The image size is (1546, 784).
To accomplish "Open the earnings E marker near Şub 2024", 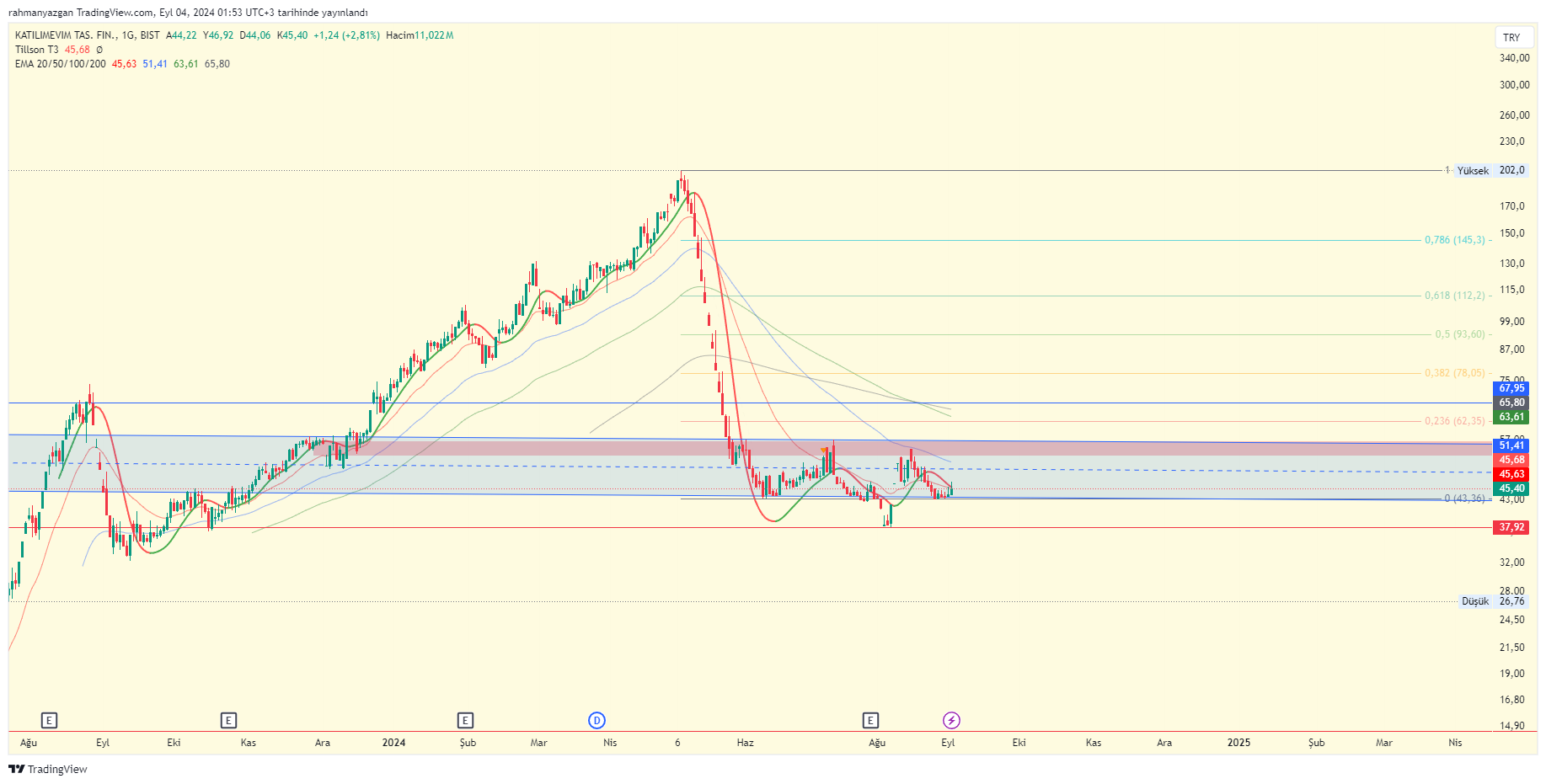I will [x=465, y=720].
